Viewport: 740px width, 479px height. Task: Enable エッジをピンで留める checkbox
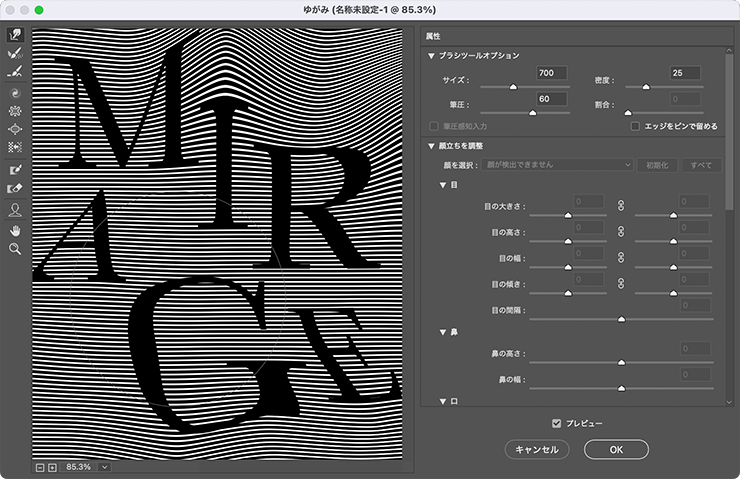click(x=635, y=126)
